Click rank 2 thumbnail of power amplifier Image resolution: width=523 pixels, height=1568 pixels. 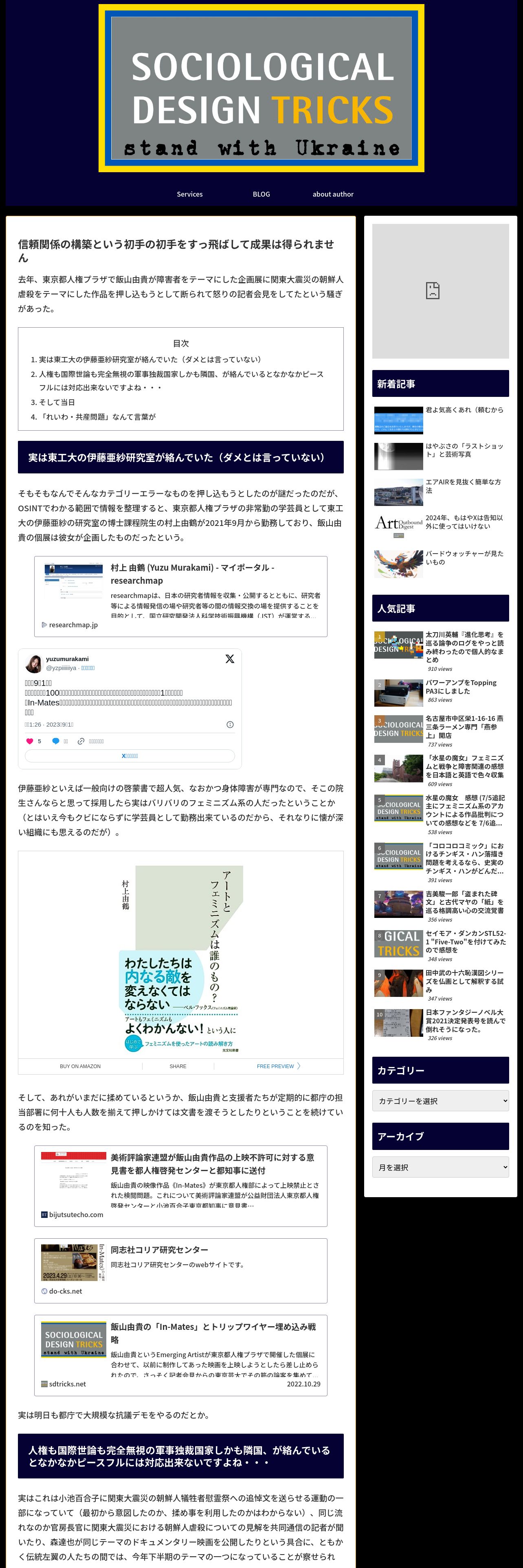tap(398, 693)
